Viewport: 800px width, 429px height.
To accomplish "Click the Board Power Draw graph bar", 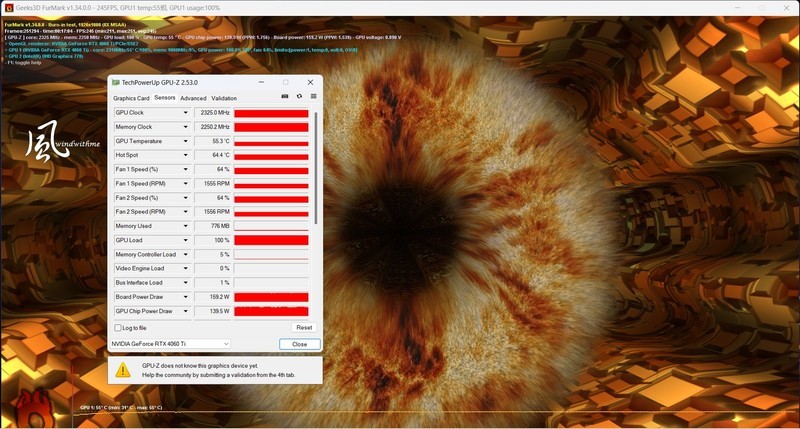I will (271, 297).
